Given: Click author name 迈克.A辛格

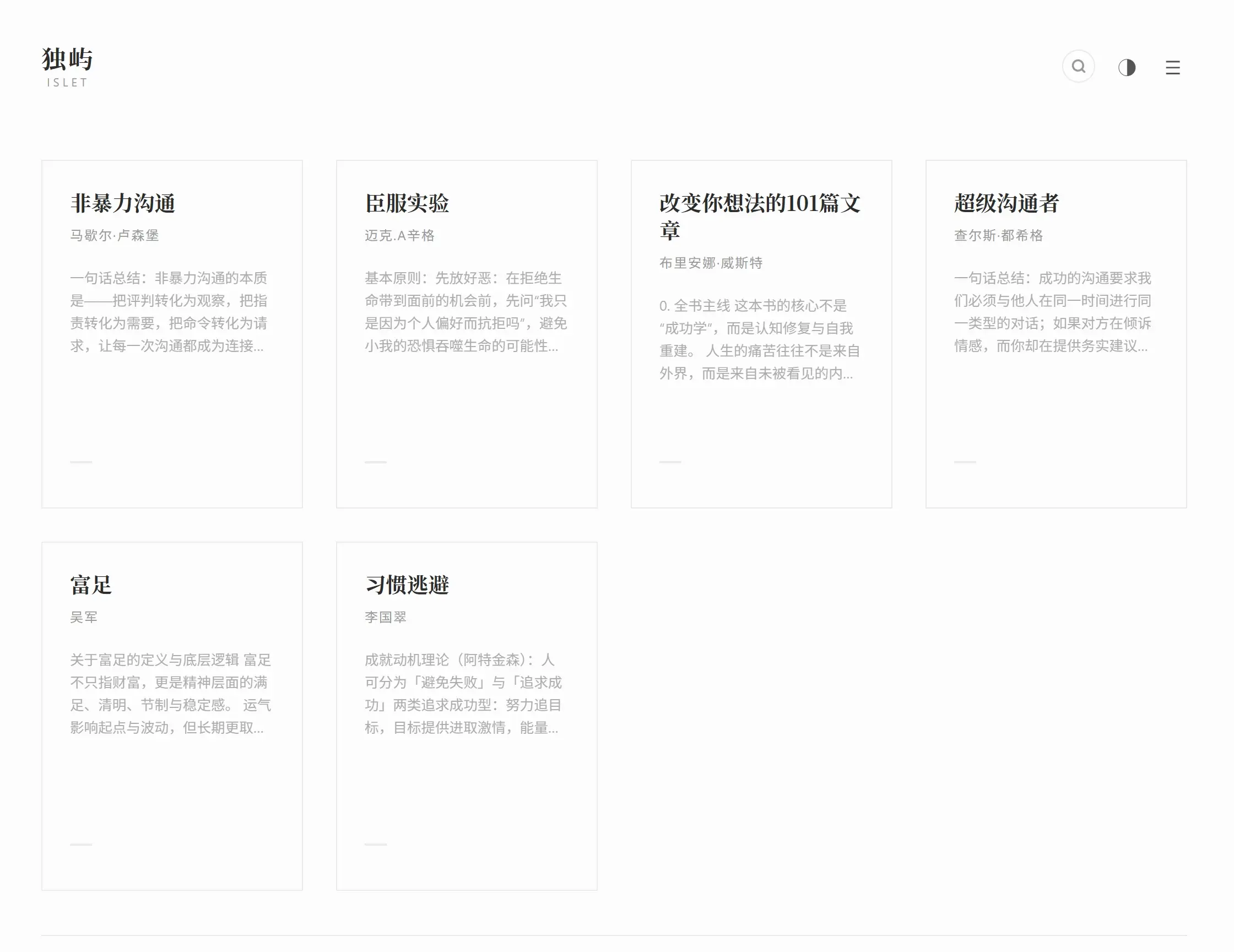Looking at the screenshot, I should (399, 236).
